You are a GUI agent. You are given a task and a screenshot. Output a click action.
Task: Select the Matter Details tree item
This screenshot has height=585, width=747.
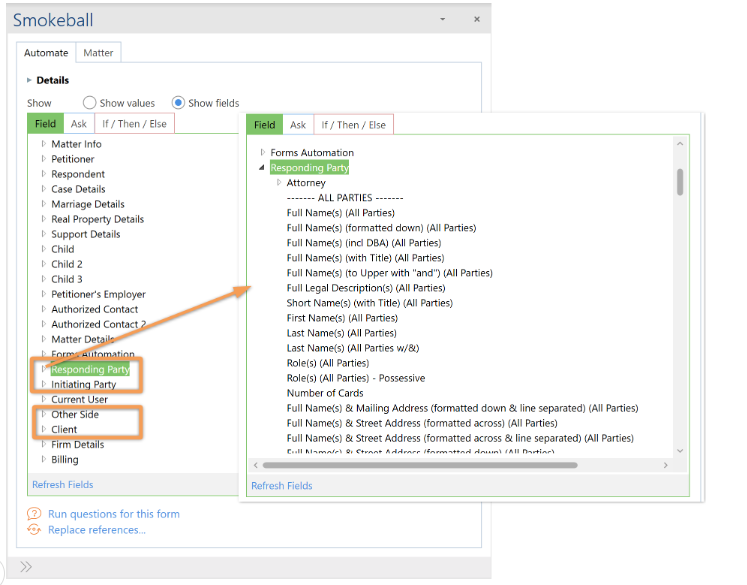coord(82,339)
